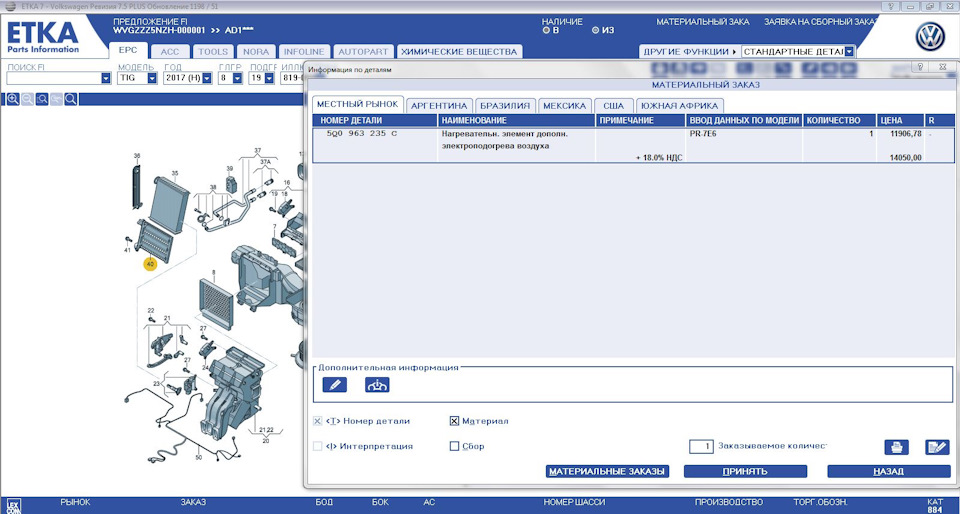The width and height of the screenshot is (960, 514).
Task: Enable the Интерпретация checkbox
Action: (x=317, y=446)
